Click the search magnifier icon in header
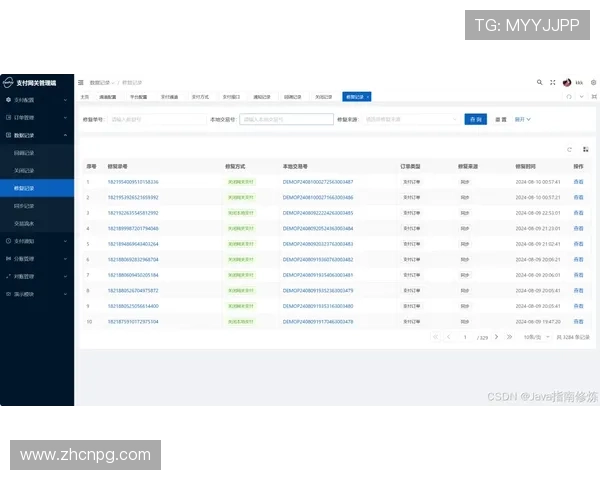Screen dimensions: 600x480 tap(539, 82)
